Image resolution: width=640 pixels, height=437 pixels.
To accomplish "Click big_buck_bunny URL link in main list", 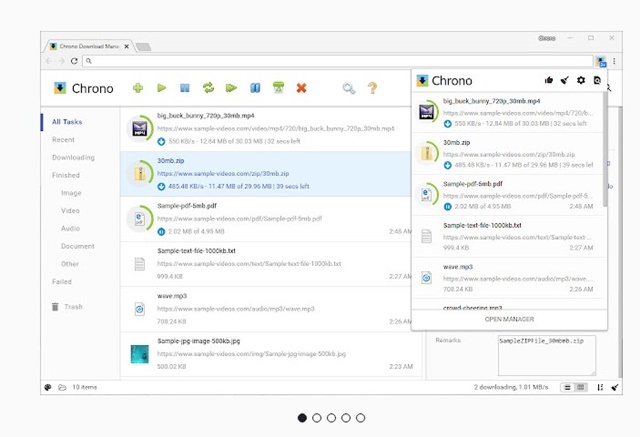I will 276,129.
